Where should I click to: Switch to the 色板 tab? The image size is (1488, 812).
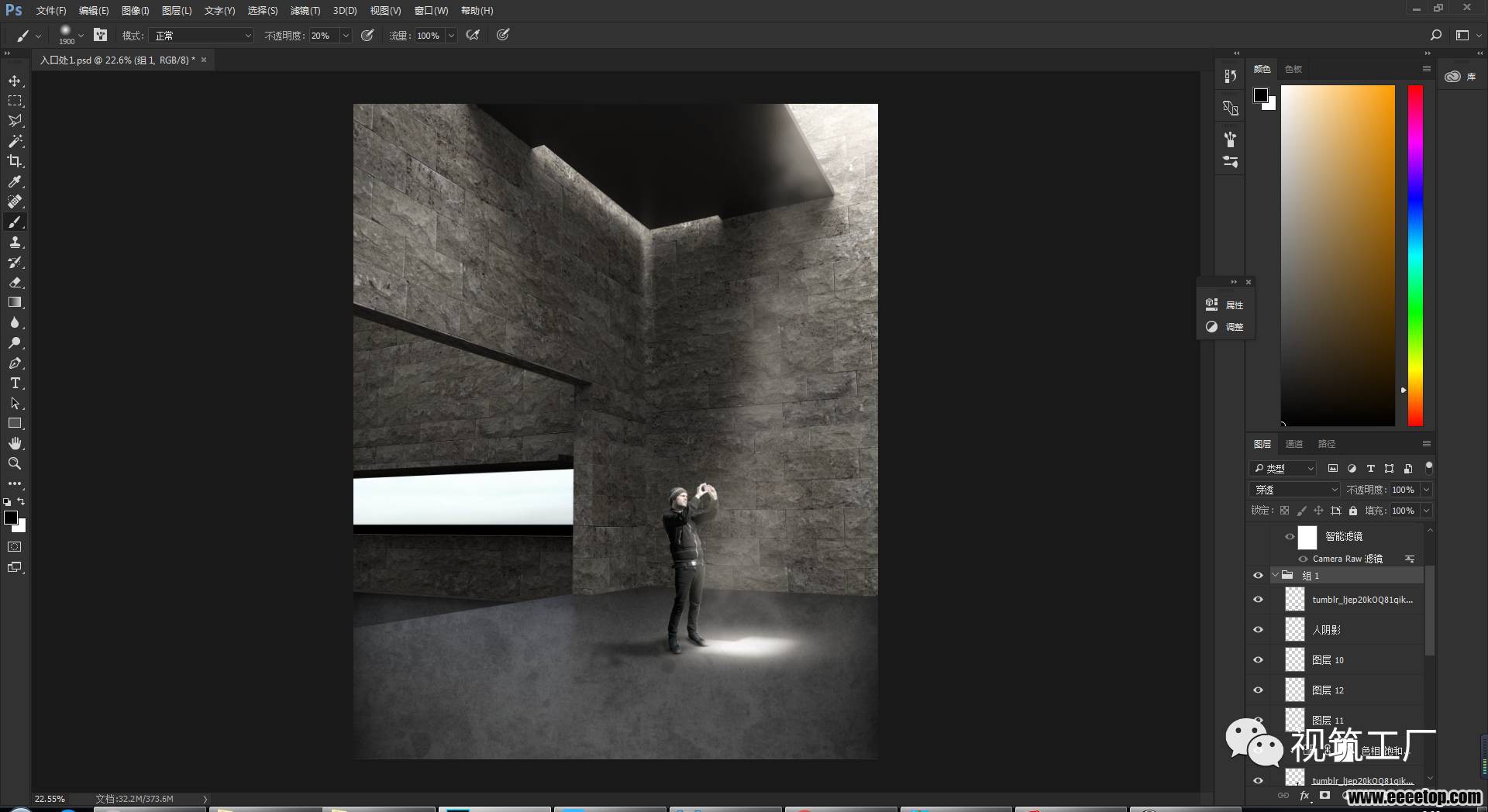coord(1293,69)
